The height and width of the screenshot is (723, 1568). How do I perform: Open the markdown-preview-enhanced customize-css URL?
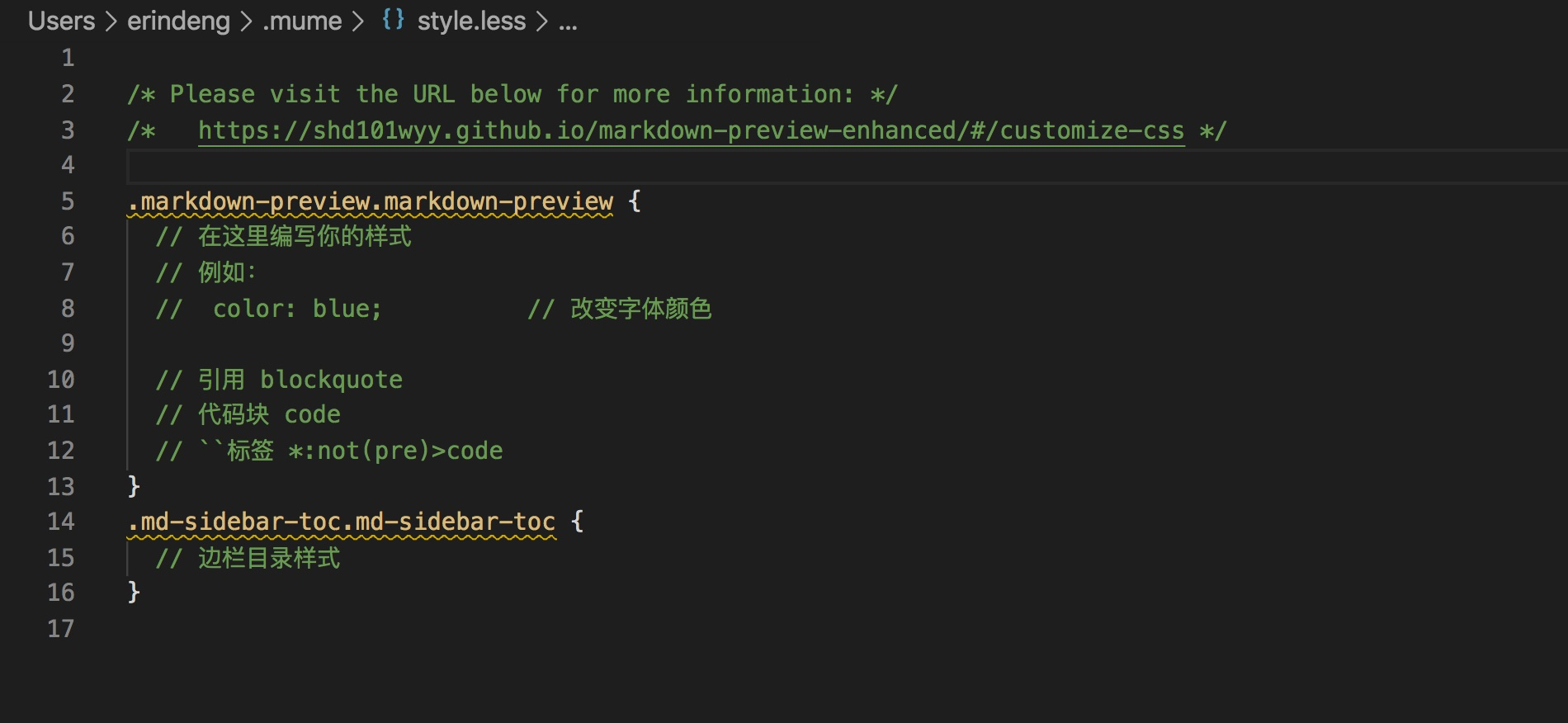point(692,130)
